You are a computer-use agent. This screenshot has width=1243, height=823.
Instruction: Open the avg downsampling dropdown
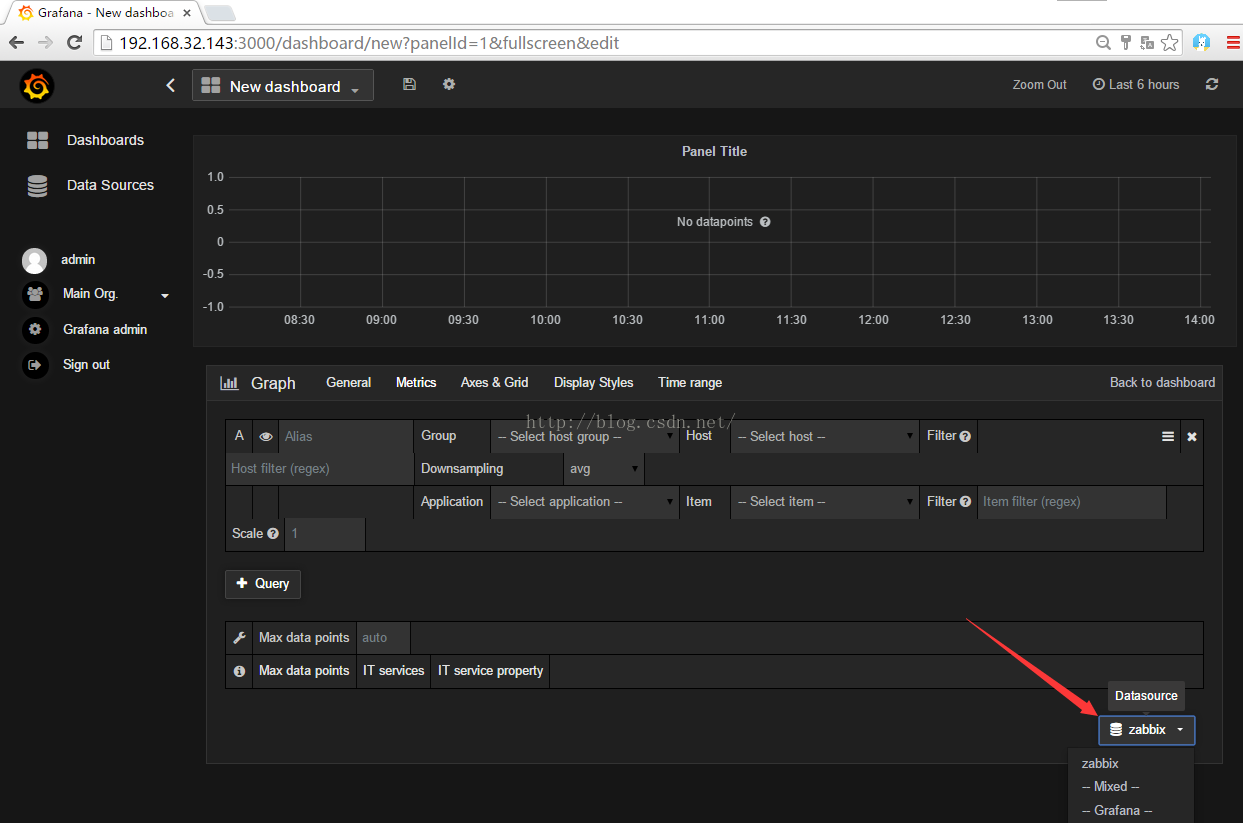(604, 469)
